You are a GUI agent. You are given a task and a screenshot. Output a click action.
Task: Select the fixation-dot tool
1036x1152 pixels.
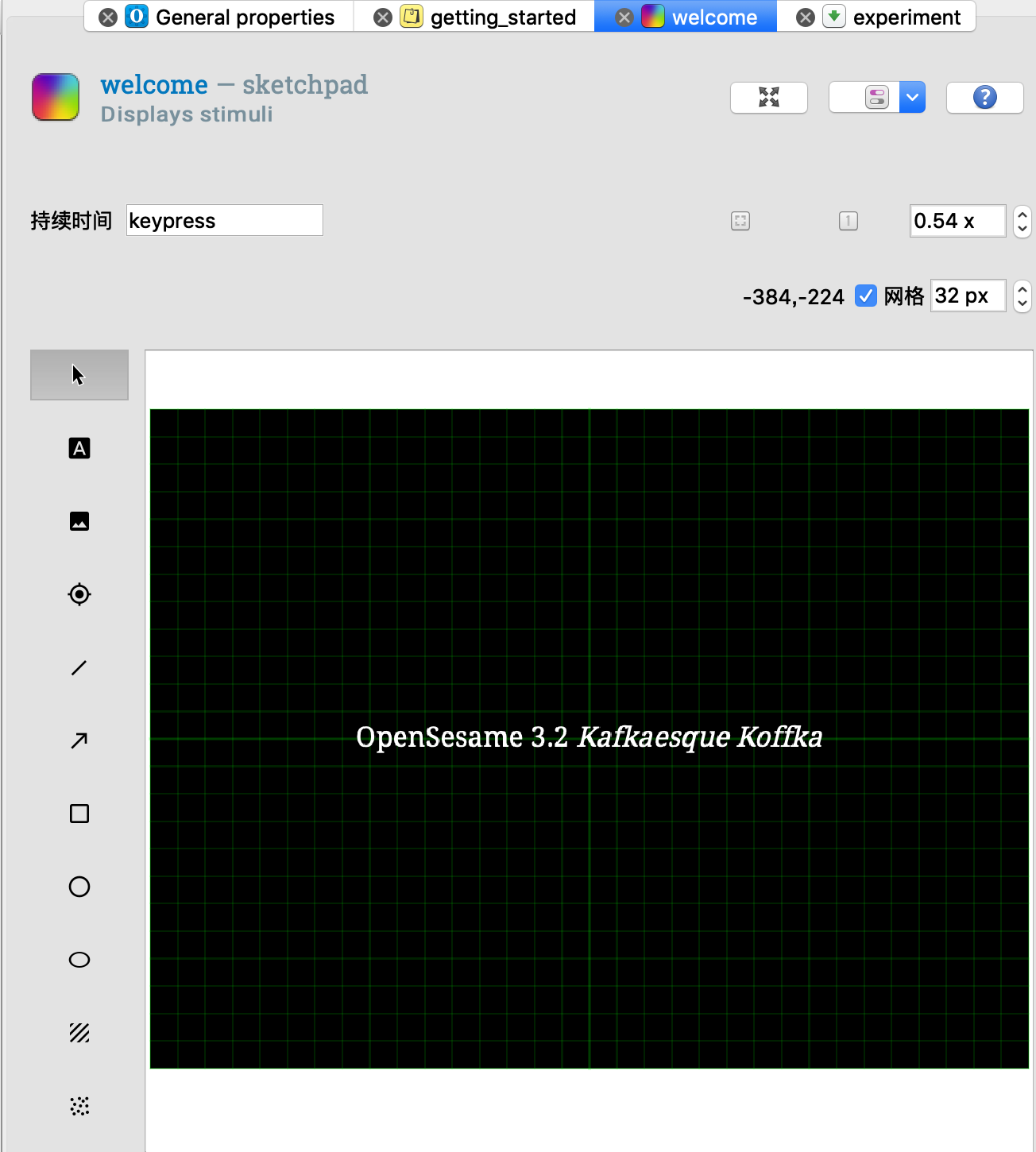[x=79, y=594]
